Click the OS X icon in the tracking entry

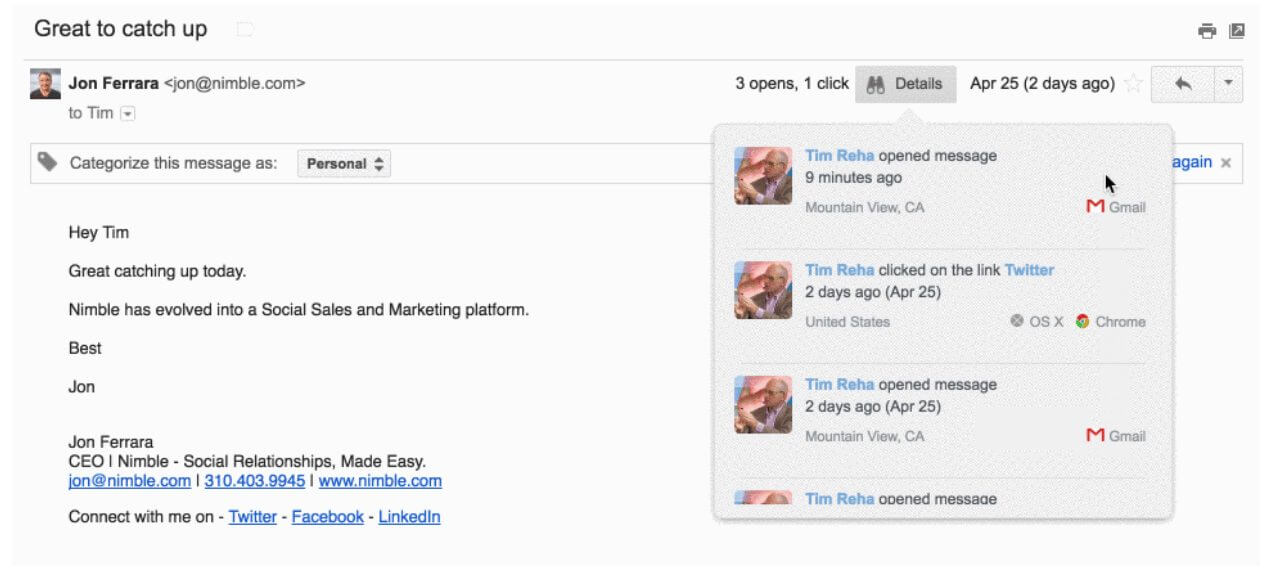[x=1017, y=321]
